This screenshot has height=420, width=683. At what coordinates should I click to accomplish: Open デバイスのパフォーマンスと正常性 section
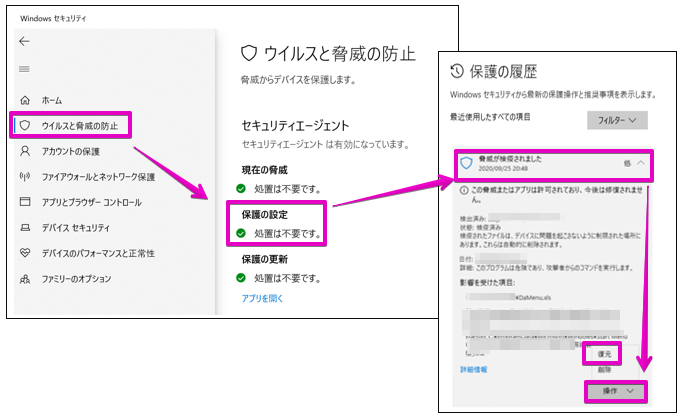98,253
